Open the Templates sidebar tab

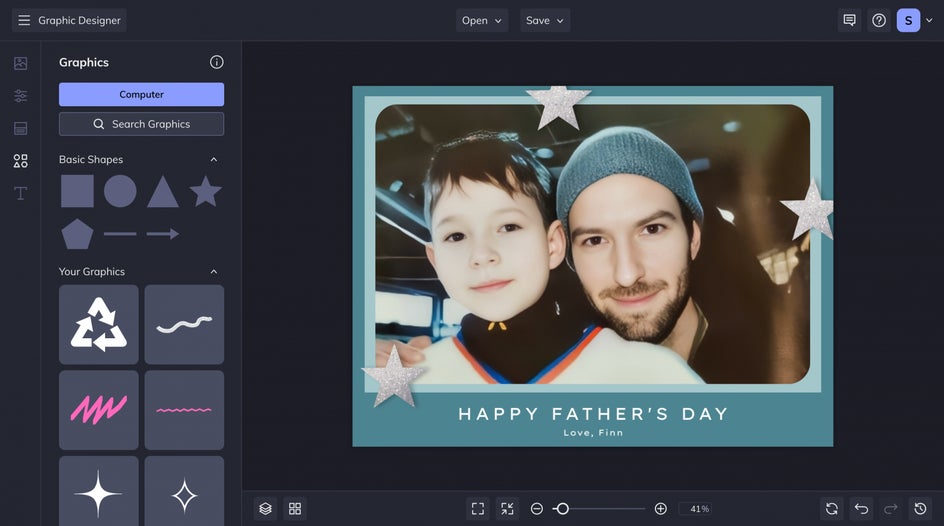[20, 128]
